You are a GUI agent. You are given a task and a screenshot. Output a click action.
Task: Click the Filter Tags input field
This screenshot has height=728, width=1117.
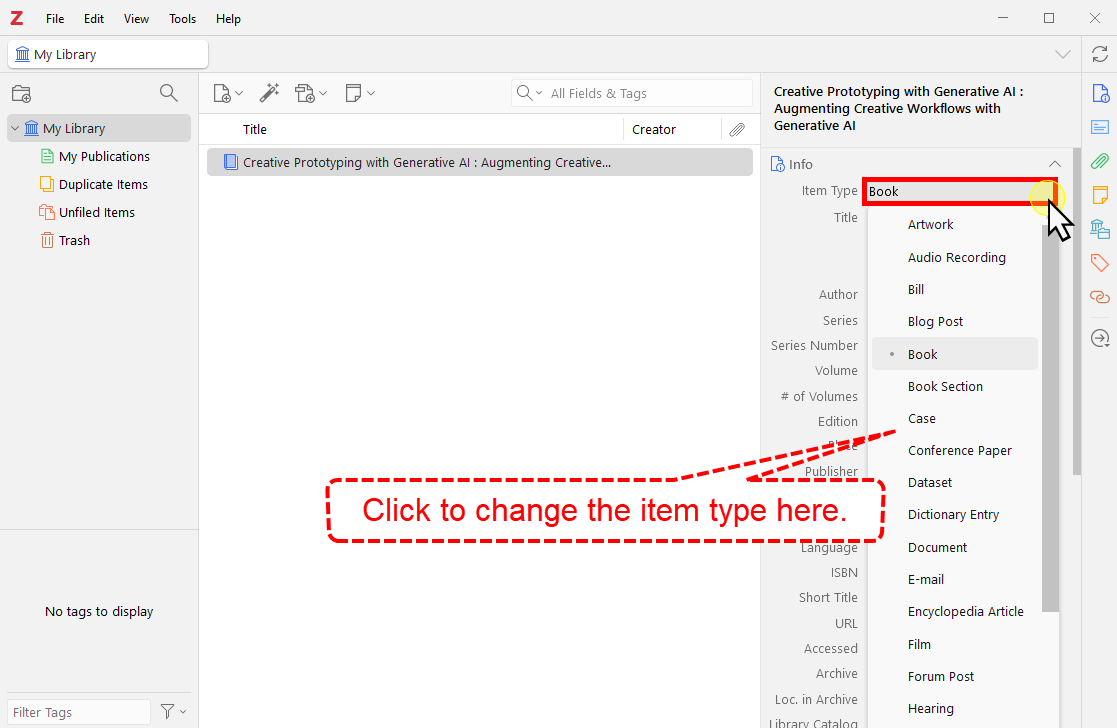pyautogui.click(x=78, y=712)
